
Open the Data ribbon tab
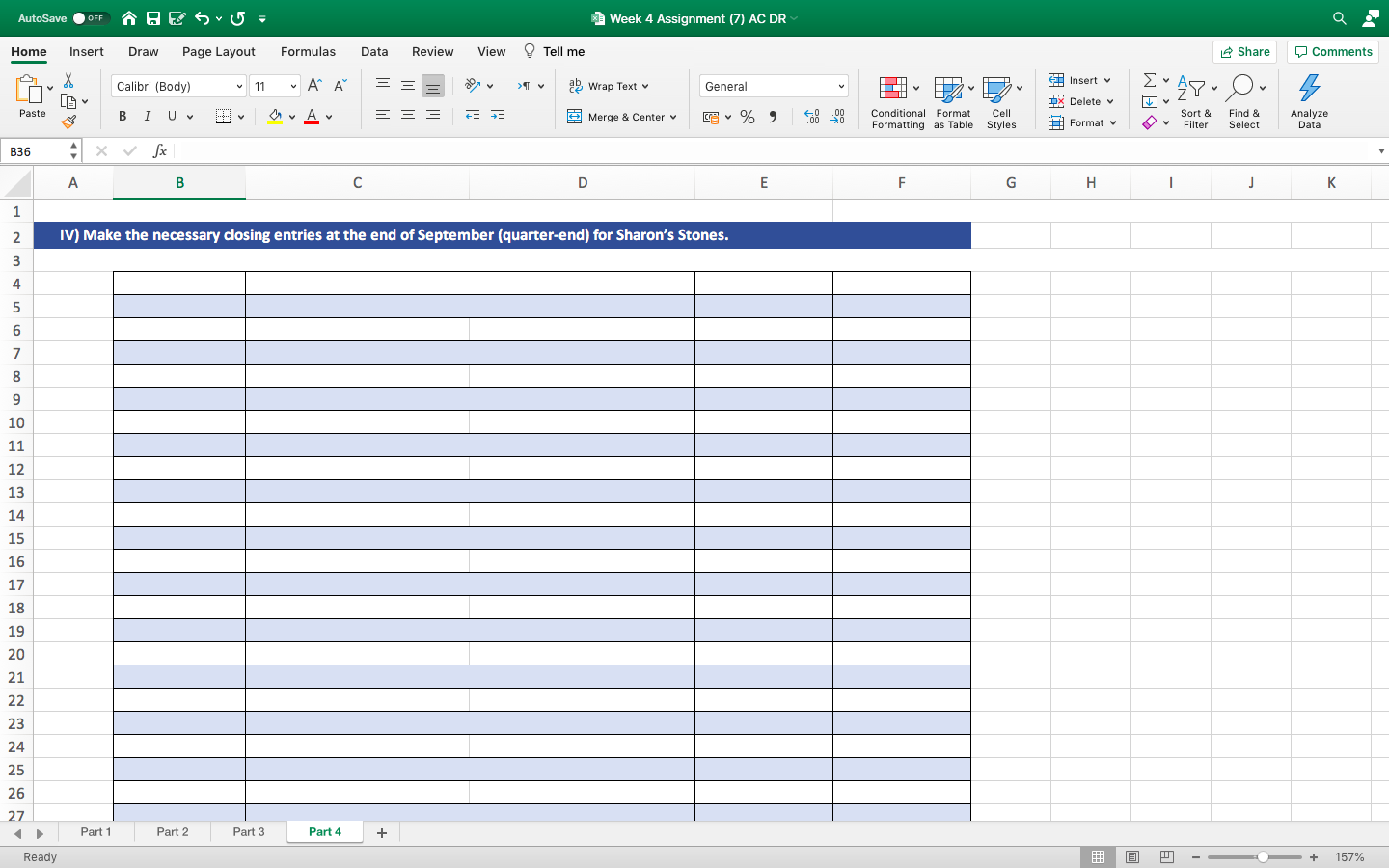tap(374, 51)
